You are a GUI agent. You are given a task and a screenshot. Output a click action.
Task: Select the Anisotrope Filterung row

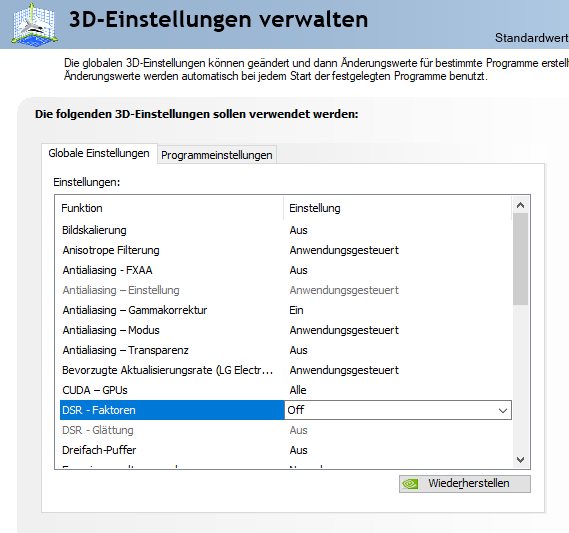(286, 250)
